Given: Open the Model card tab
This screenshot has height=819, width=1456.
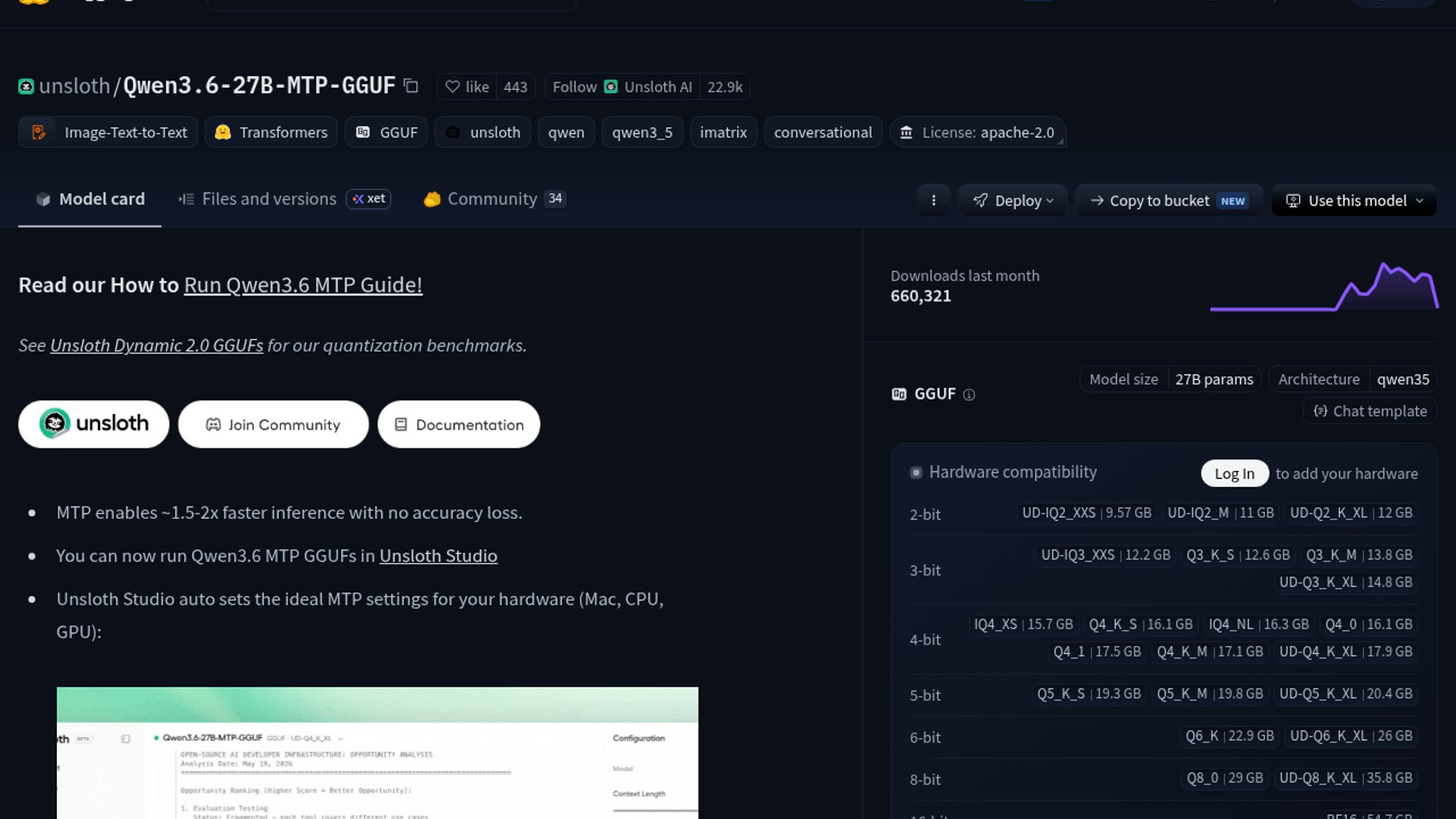Looking at the screenshot, I should [89, 199].
